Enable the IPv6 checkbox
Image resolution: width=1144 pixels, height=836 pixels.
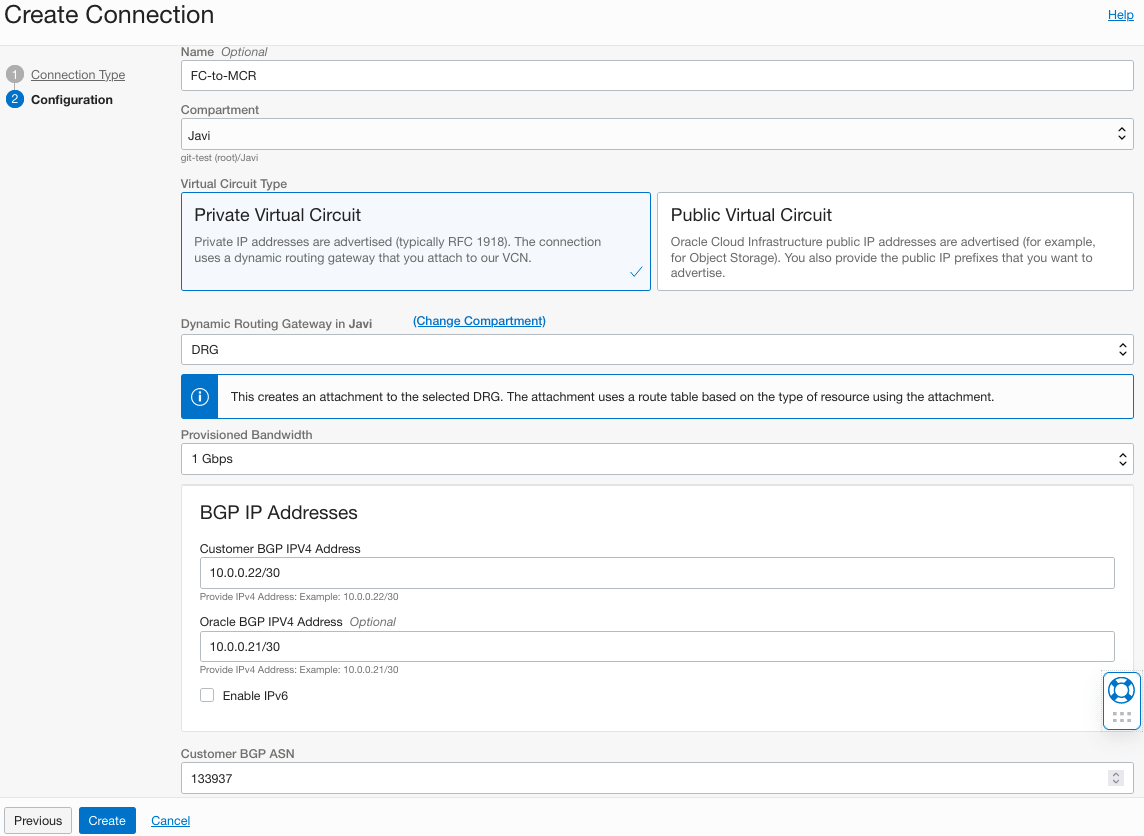click(207, 695)
